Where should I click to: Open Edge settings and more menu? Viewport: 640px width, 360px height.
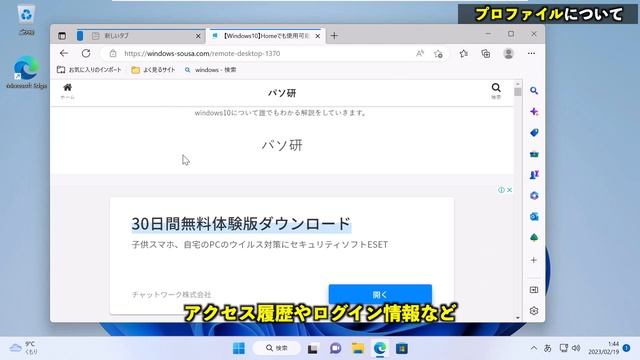tap(531, 53)
